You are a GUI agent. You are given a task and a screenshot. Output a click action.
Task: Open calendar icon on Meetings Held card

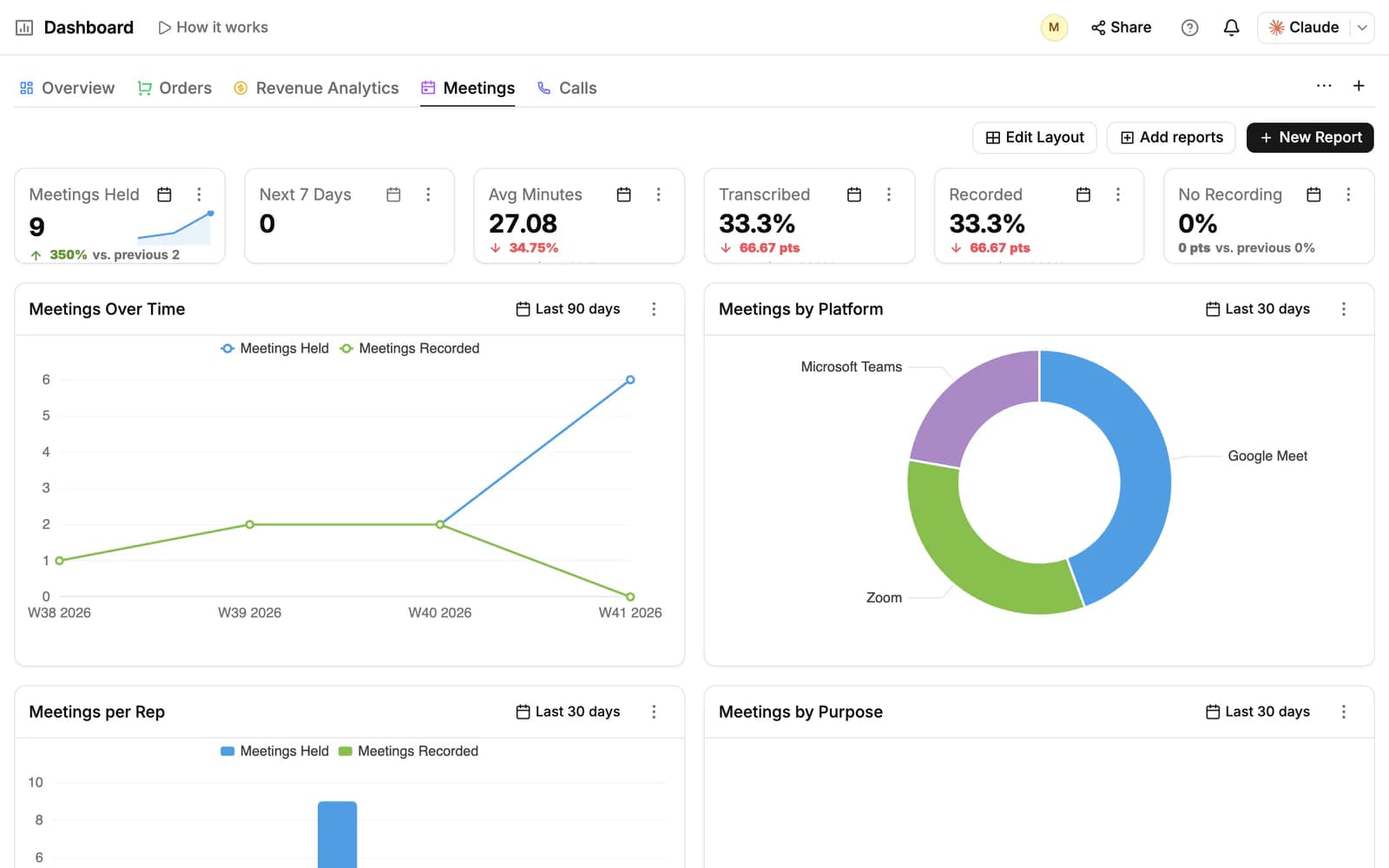(164, 194)
